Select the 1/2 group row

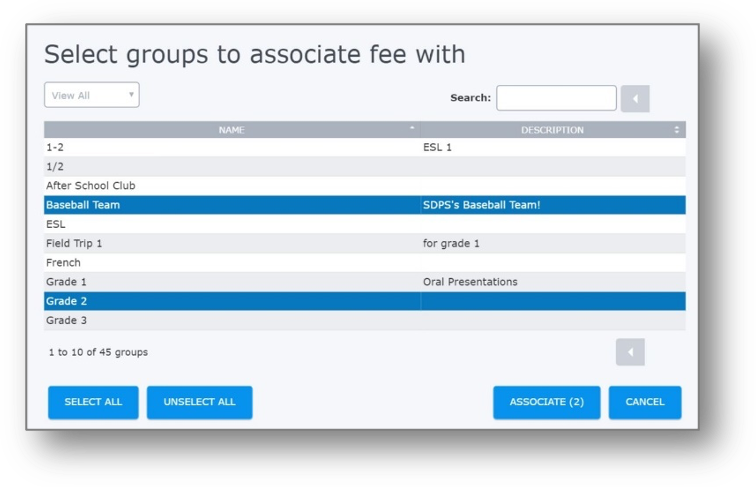[364, 166]
